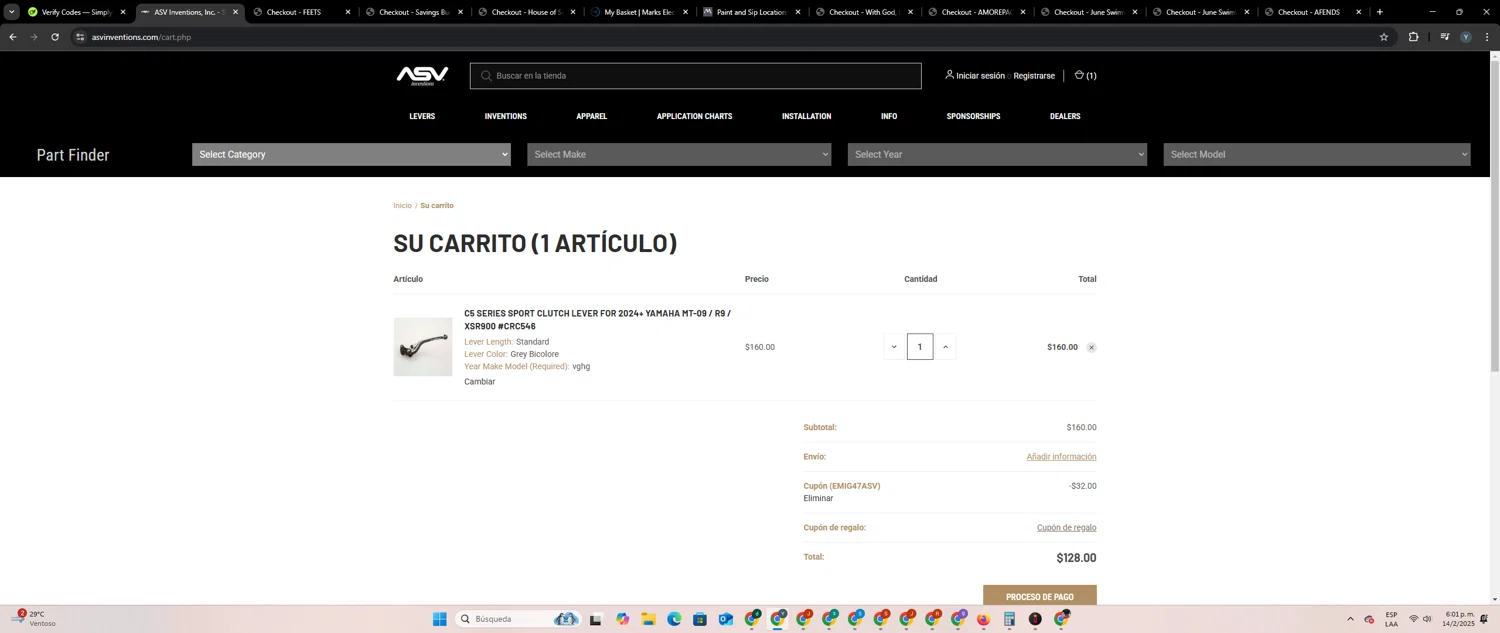Open the Select Make dropdown

(x=679, y=154)
